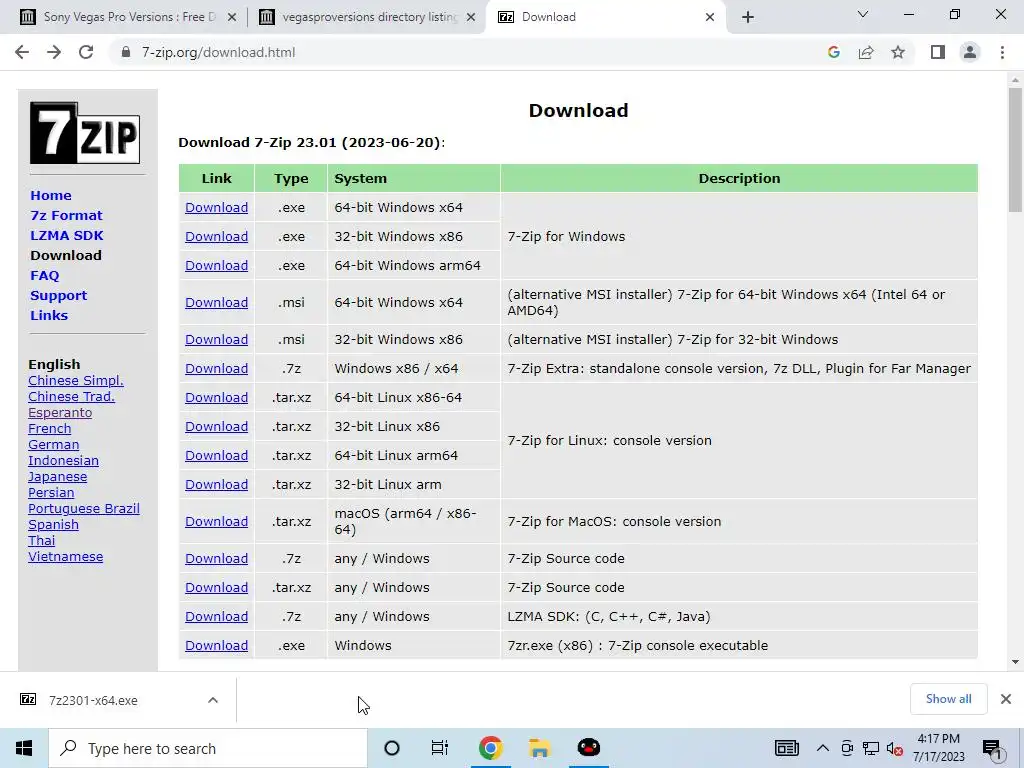Close the Sony Vegas Pro Versions tab
Image resolution: width=1024 pixels, height=768 pixels.
tap(232, 17)
